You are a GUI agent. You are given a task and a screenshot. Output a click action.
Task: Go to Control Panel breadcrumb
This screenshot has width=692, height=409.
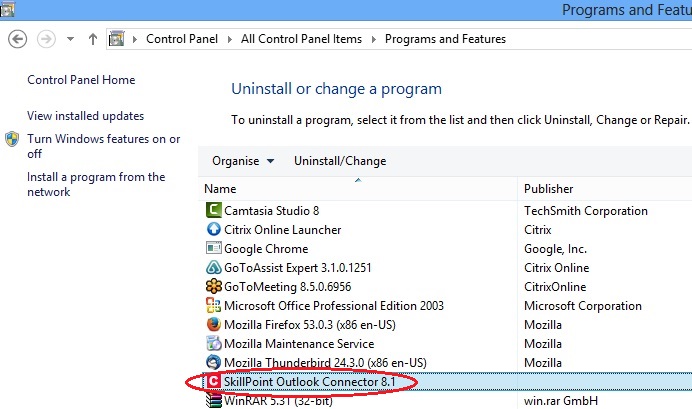click(x=182, y=39)
